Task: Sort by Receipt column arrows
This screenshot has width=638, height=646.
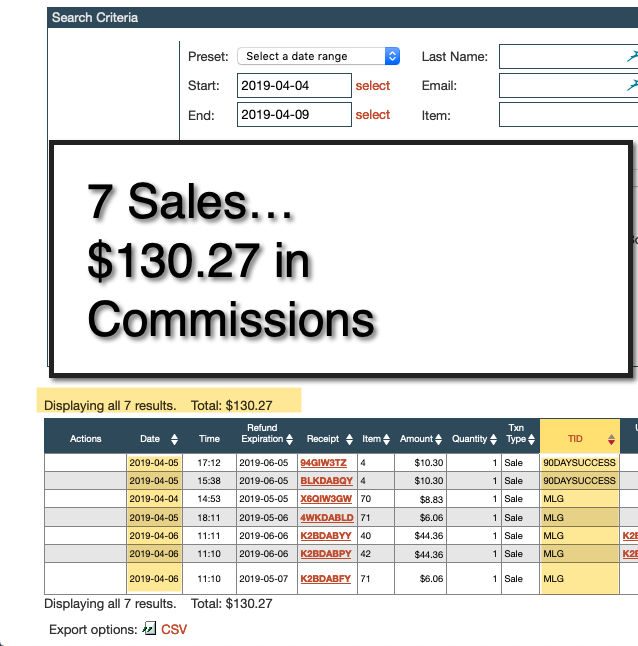Action: click(x=347, y=439)
